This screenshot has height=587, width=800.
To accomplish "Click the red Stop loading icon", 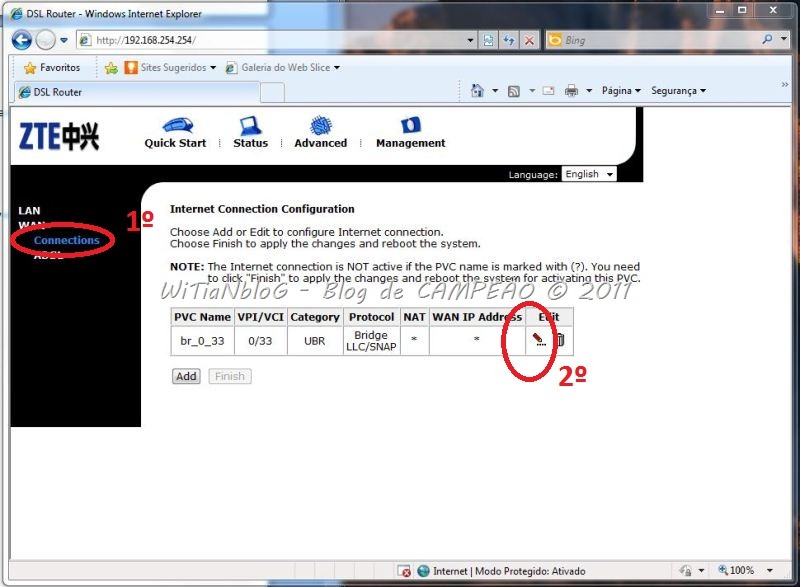I will [530, 40].
